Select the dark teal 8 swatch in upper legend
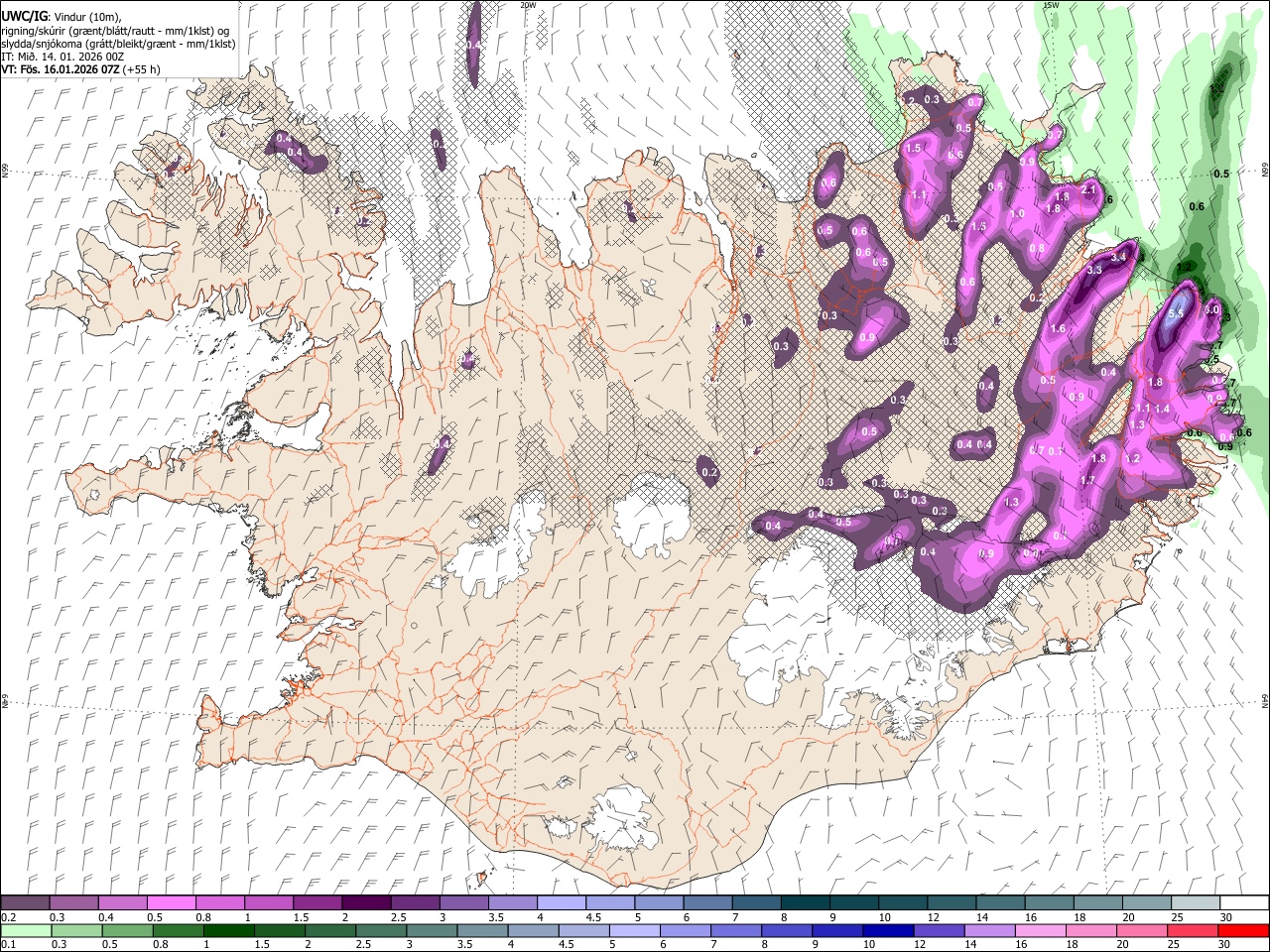 click(805, 903)
